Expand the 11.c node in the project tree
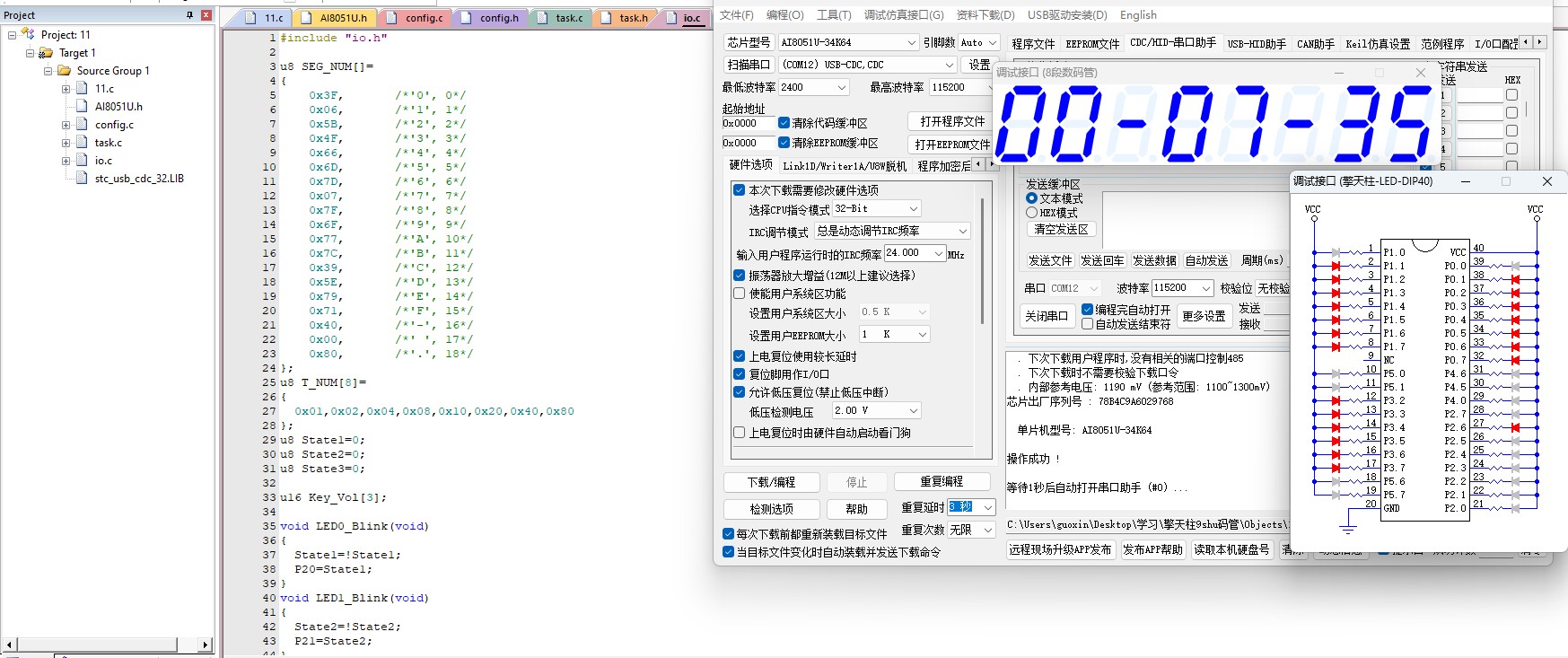The image size is (1568, 658). coord(66,89)
